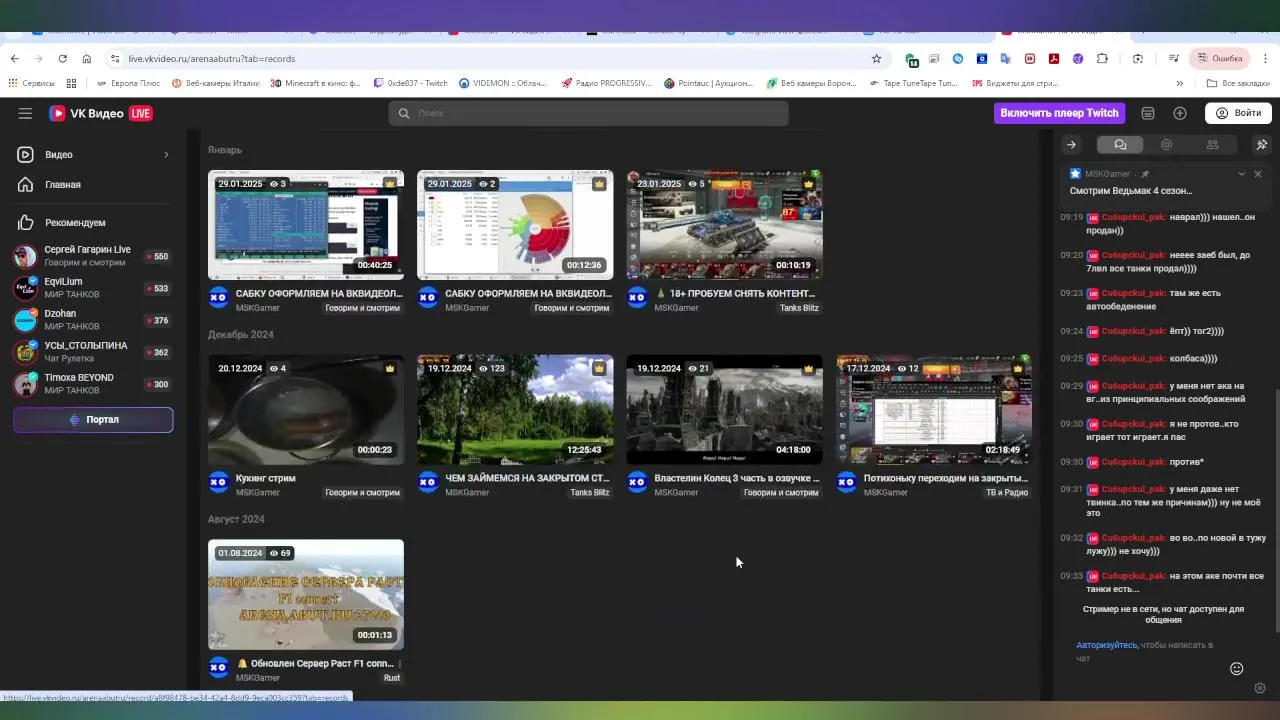Open the Кукинг стрим video thumbnail

pos(306,410)
